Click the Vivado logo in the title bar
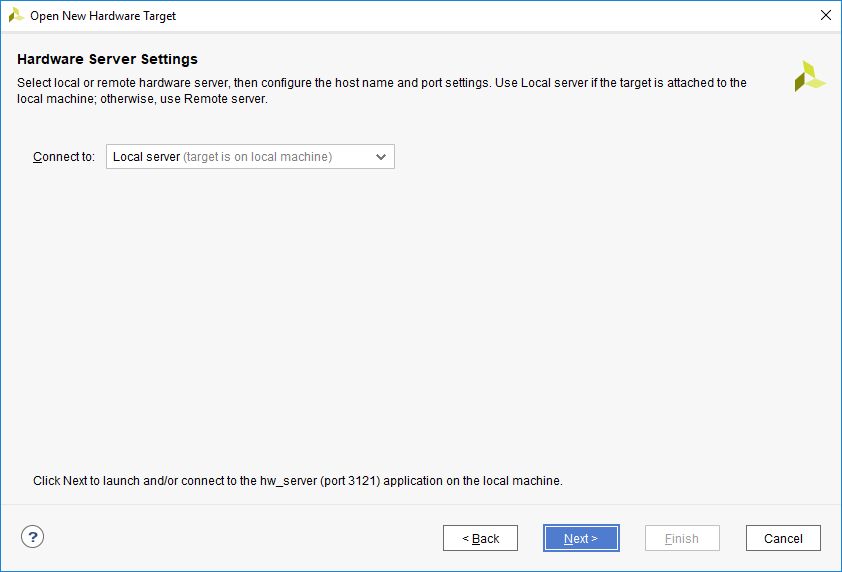This screenshot has width=842, height=572. point(16,16)
